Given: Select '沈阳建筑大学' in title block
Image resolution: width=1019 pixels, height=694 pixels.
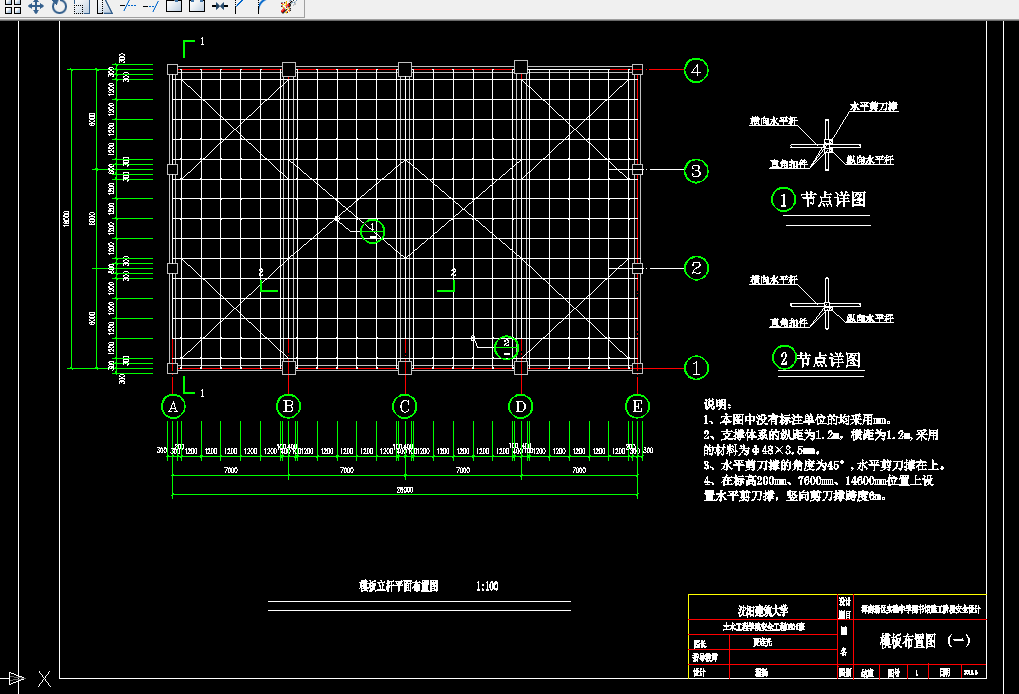Looking at the screenshot, I should point(762,610).
